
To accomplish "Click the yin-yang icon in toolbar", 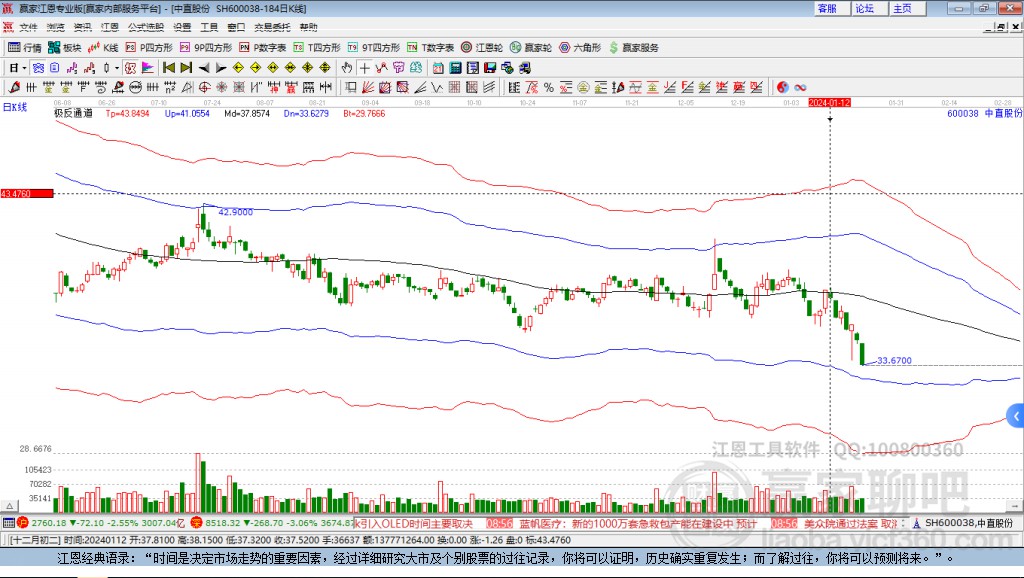I will coord(784,87).
